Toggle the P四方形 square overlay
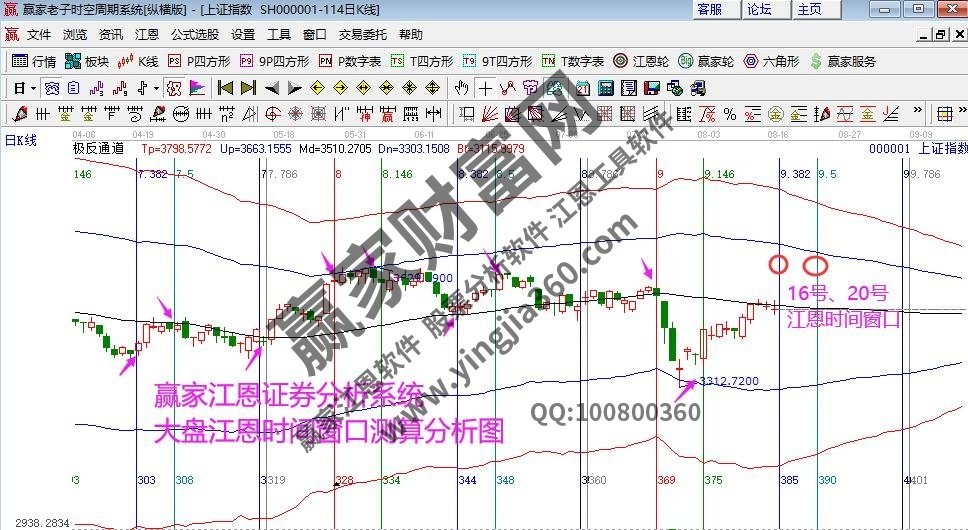This screenshot has height=530, width=968. click(200, 61)
